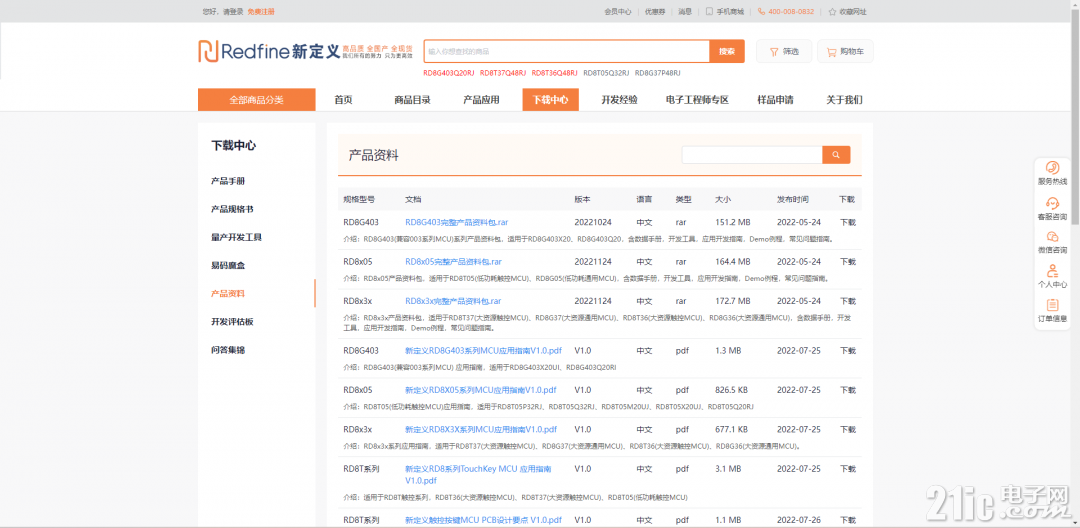Open 新定义RD8G403系列MCU应用指南V1.0.pdf
The width and height of the screenshot is (1080, 528).
coord(484,350)
